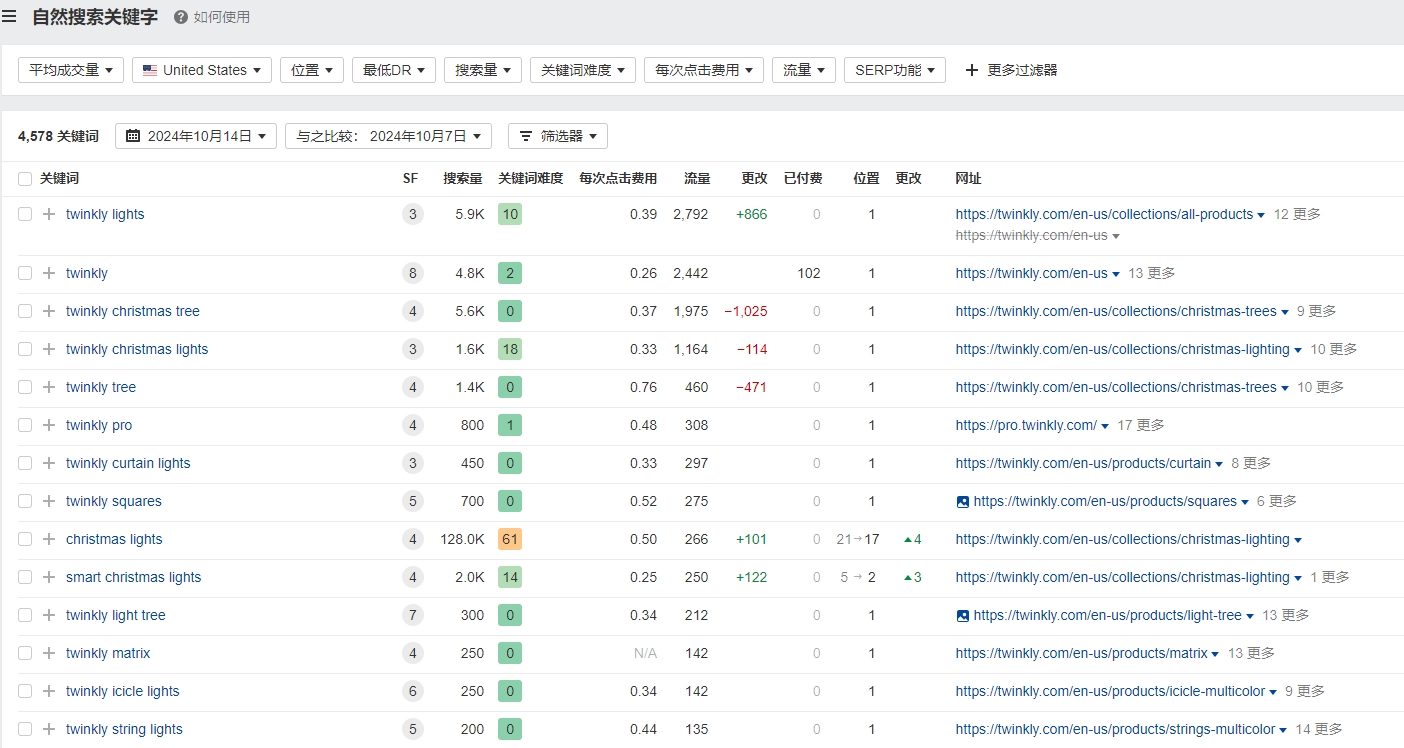Open the products/matrix URL link
This screenshot has width=1404, height=748.
click(1082, 653)
